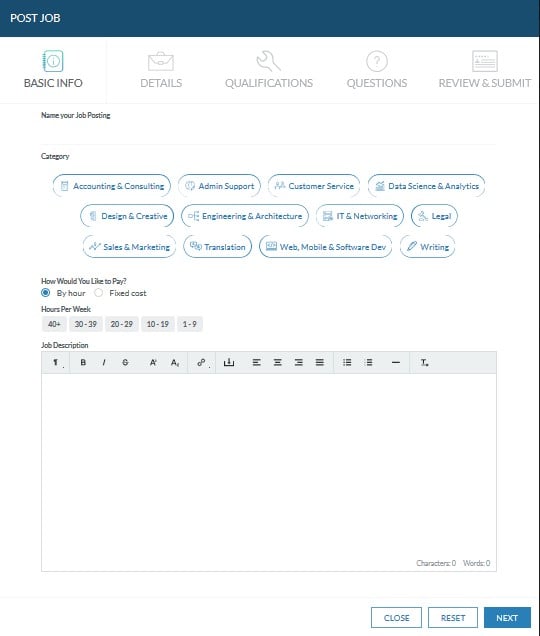
Task: Select Accounting & Consulting category
Action: [112, 186]
